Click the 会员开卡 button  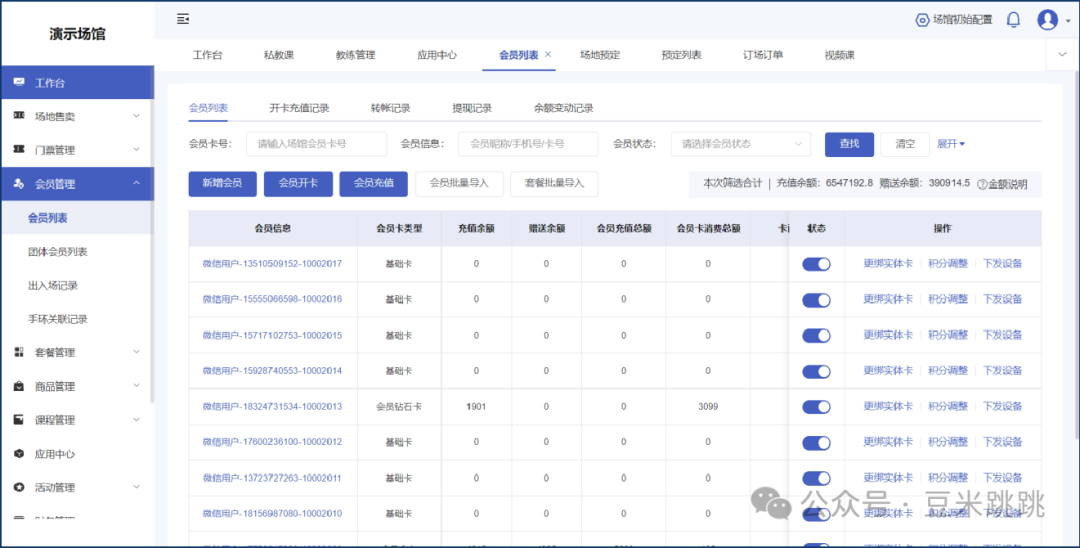coord(298,184)
